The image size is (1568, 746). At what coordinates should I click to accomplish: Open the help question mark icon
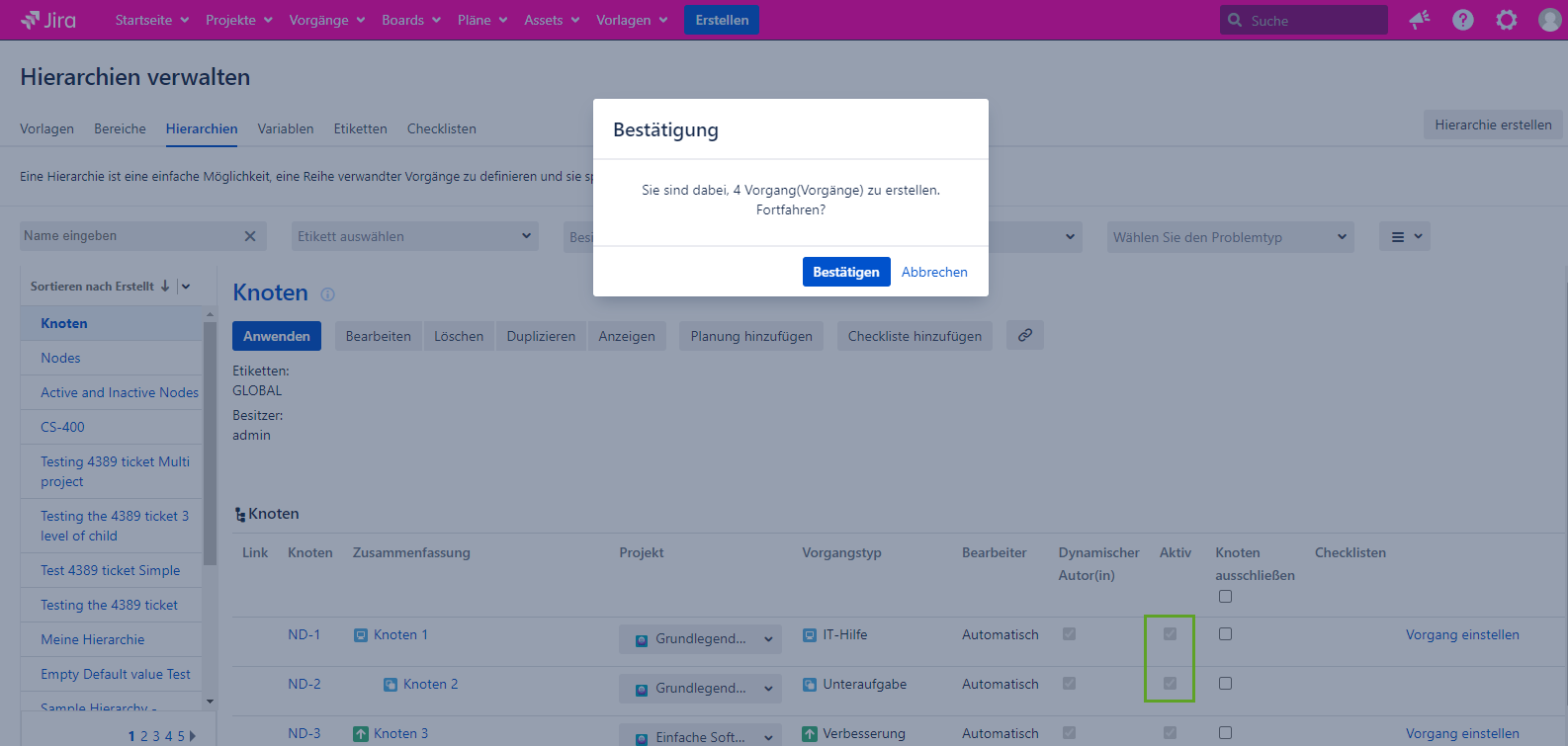click(x=1463, y=20)
